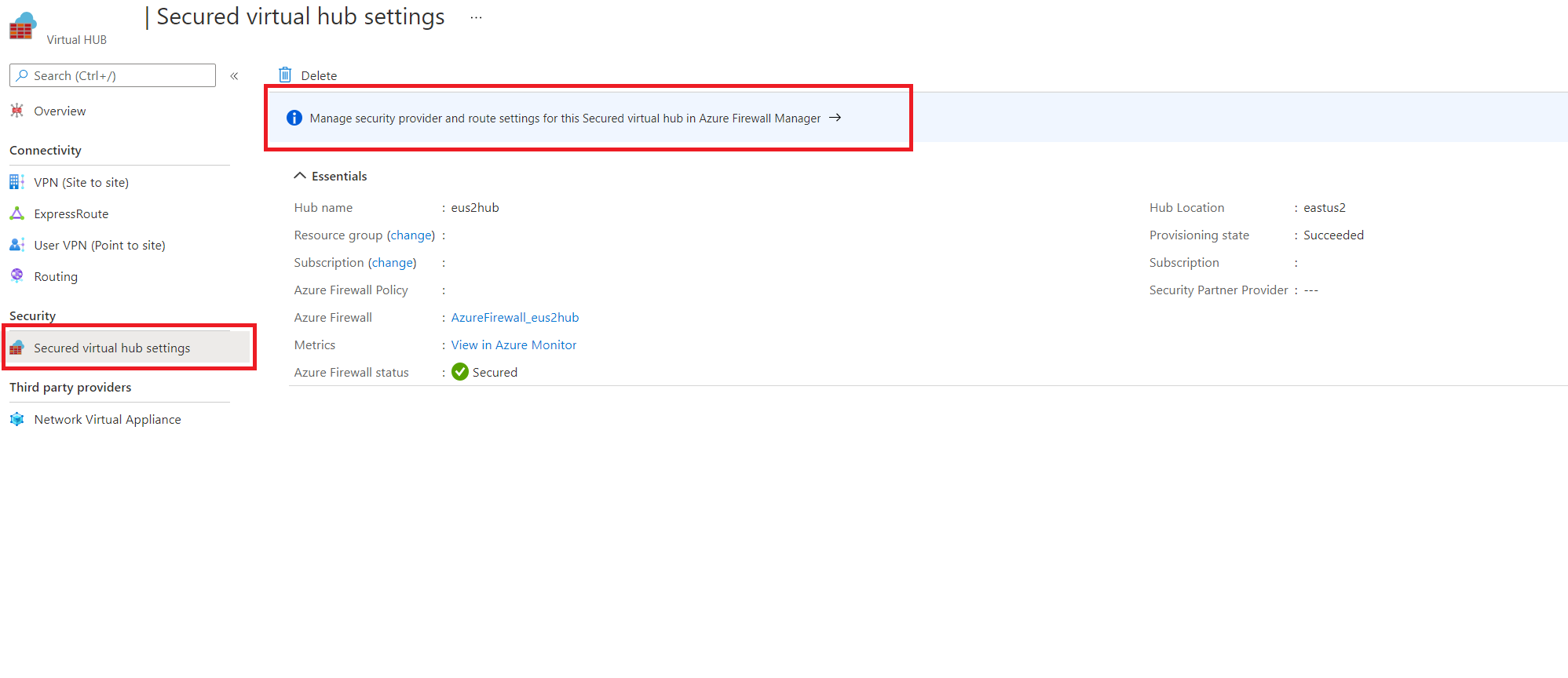Click the Secured virtual hub settings icon

pos(17,348)
